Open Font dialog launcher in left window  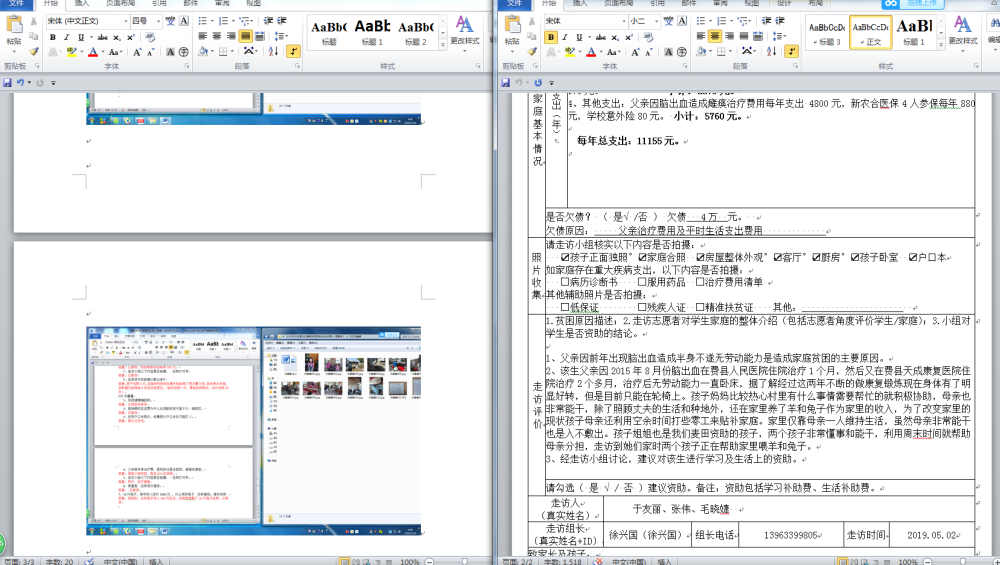[x=187, y=66]
